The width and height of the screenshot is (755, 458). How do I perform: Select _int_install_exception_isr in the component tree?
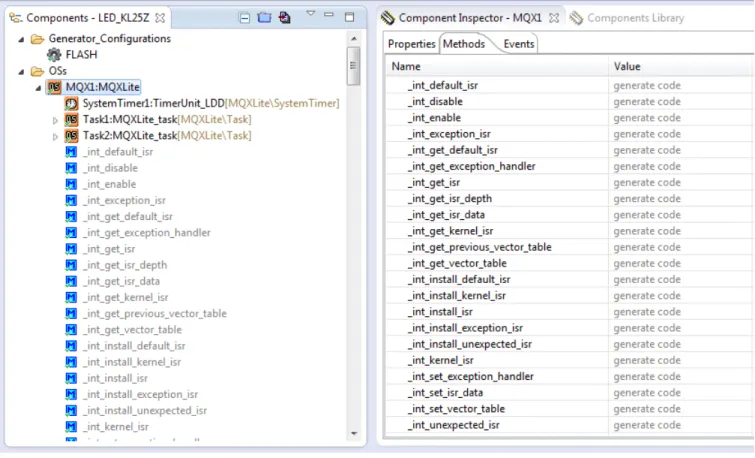point(140,394)
